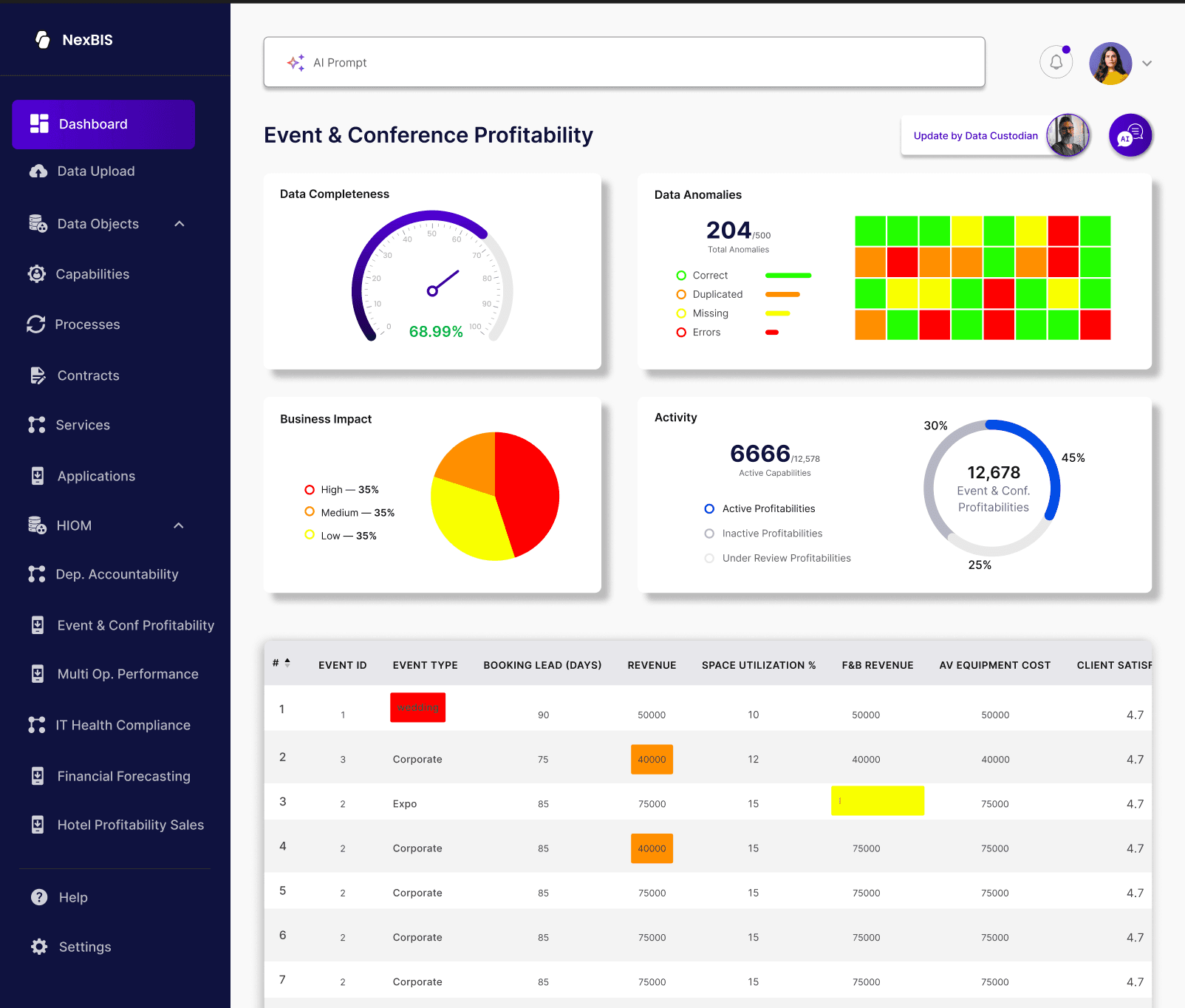Click Update by Data Custodian button
The image size is (1185, 1008).
click(975, 136)
